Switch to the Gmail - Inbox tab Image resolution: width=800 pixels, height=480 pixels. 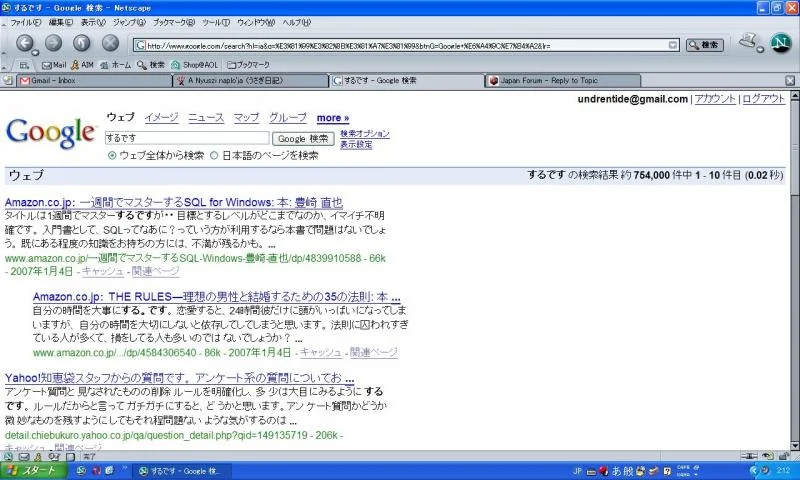[x=95, y=81]
